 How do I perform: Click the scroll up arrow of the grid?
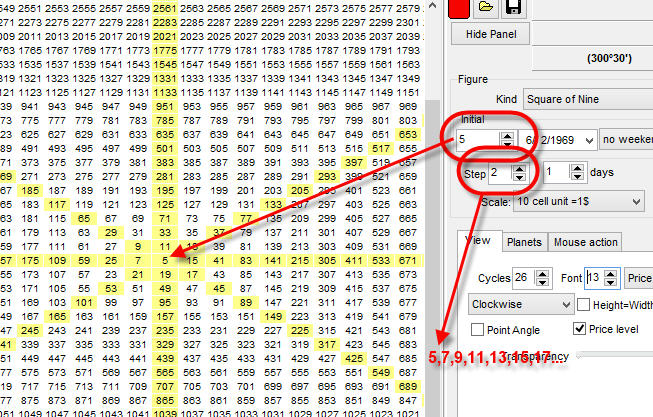click(432, 6)
